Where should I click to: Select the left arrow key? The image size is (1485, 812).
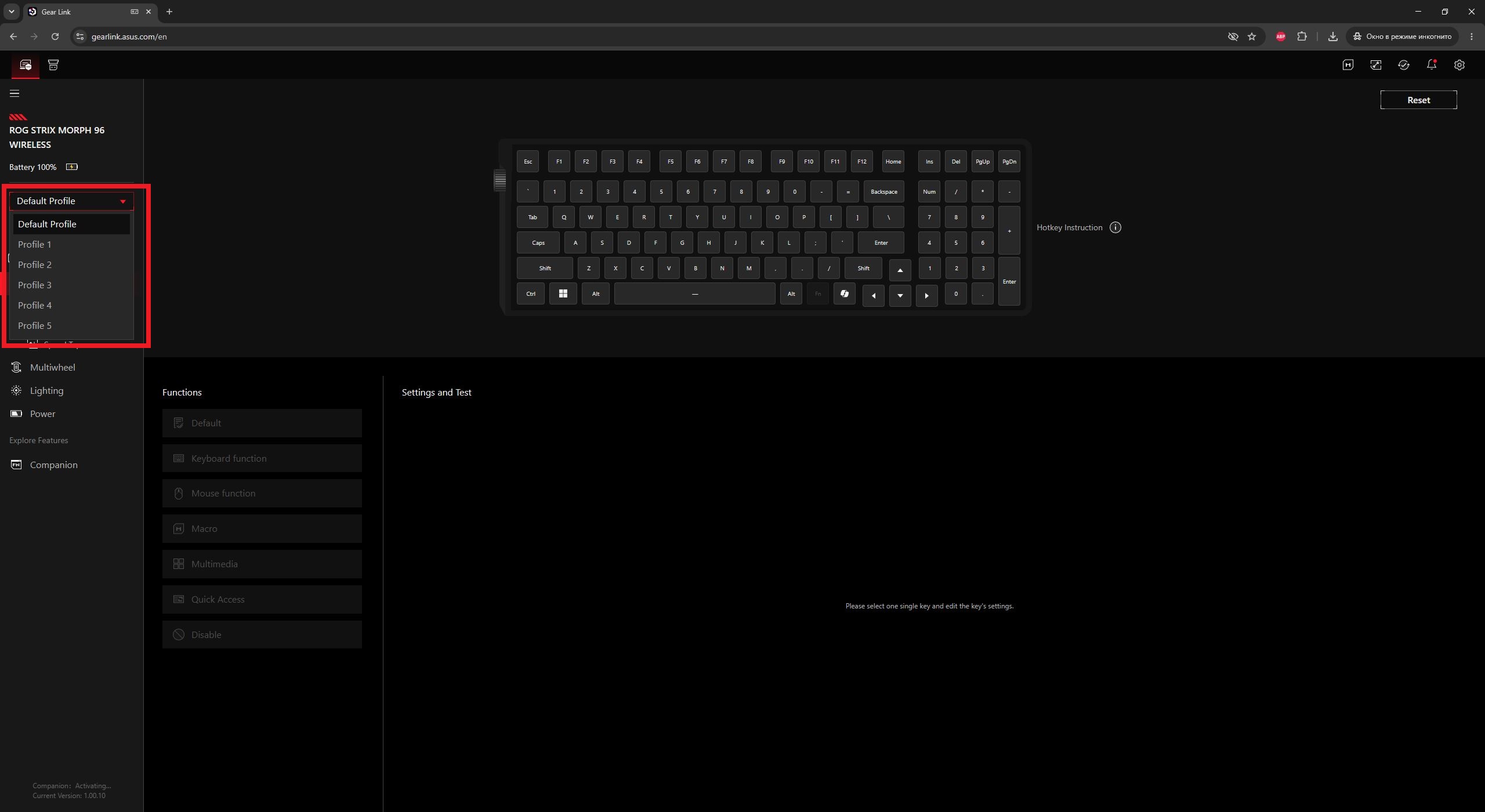(874, 296)
